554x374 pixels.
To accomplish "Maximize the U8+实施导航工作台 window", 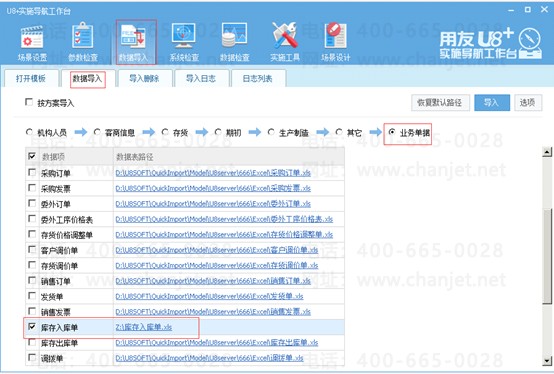I will [528, 10].
